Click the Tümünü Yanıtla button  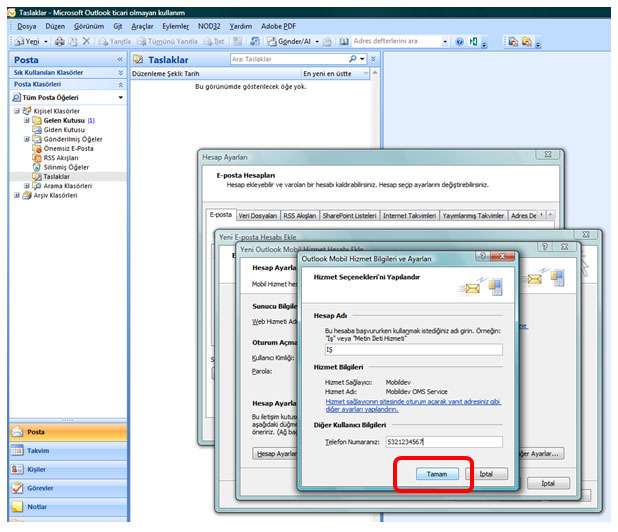pyautogui.click(x=167, y=41)
